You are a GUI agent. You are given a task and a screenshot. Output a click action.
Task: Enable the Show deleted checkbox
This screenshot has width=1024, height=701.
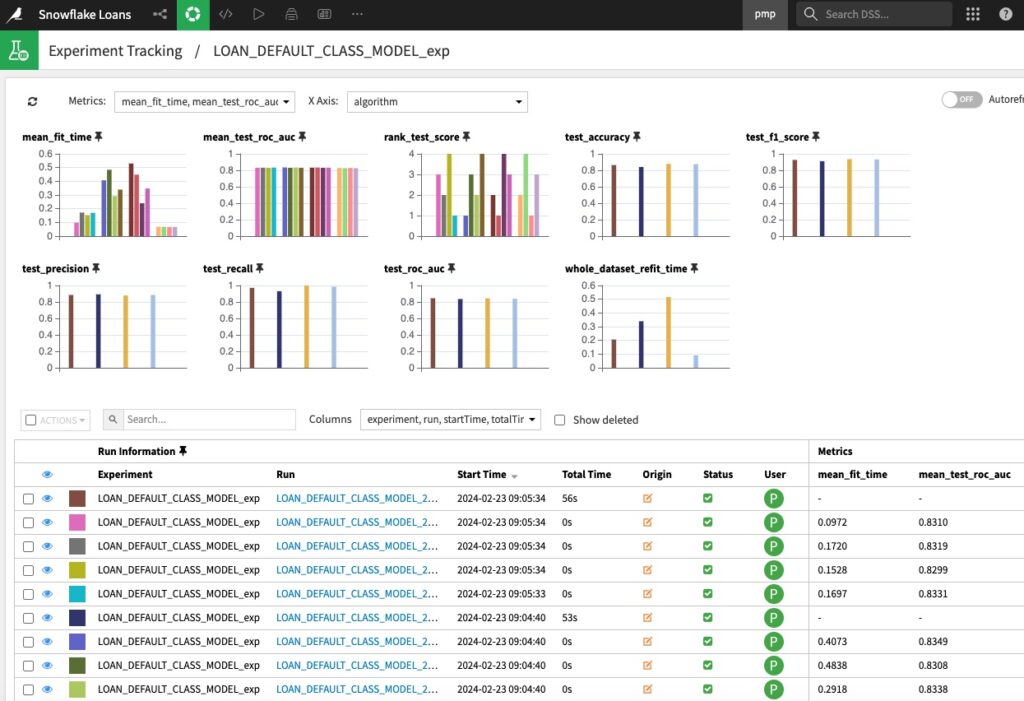[x=560, y=420]
